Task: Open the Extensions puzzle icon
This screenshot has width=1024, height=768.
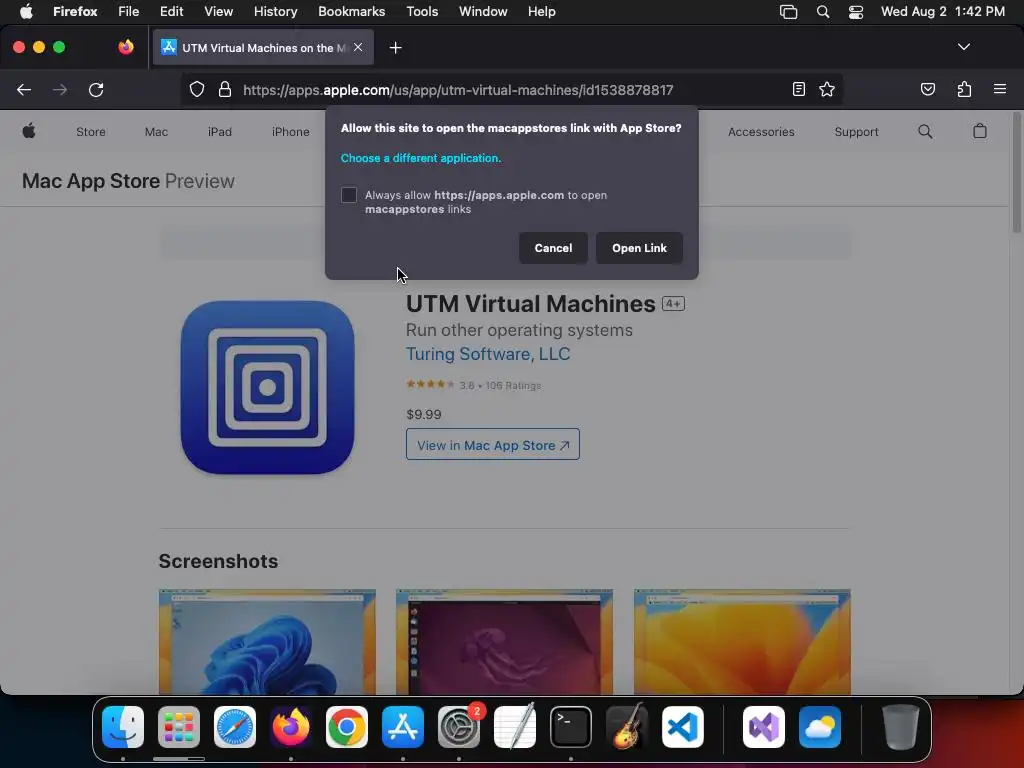Action: click(x=964, y=89)
